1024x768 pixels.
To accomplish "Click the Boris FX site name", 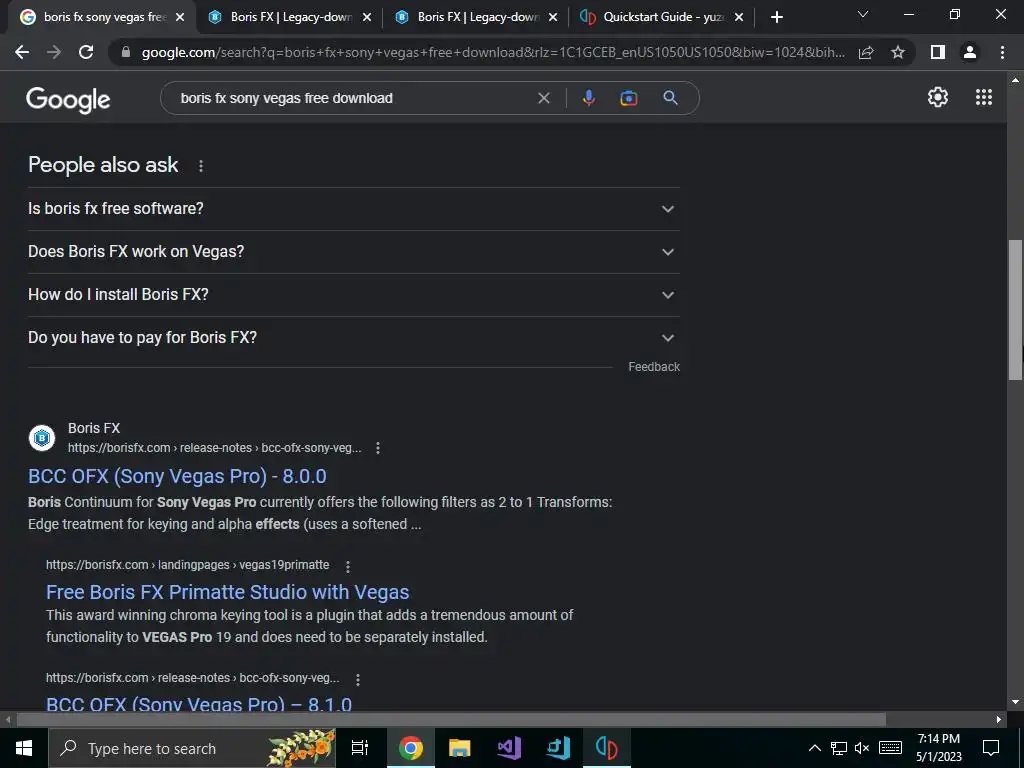I will [94, 428].
